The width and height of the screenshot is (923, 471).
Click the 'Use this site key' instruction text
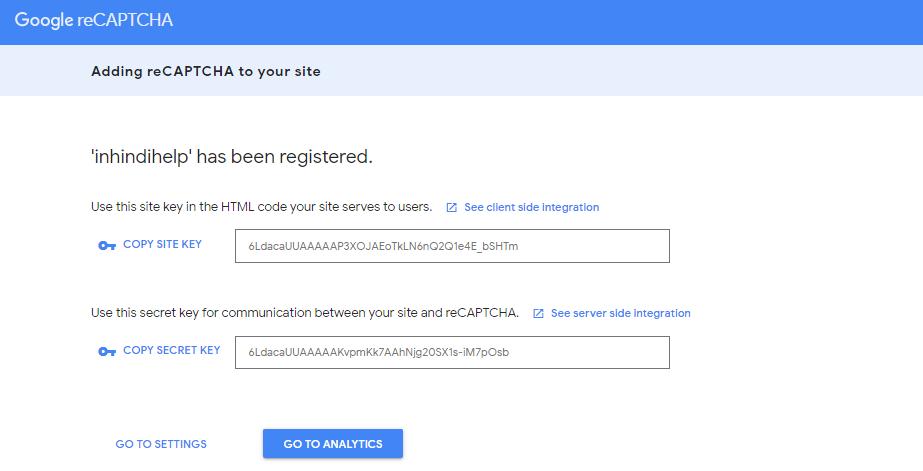click(x=261, y=207)
